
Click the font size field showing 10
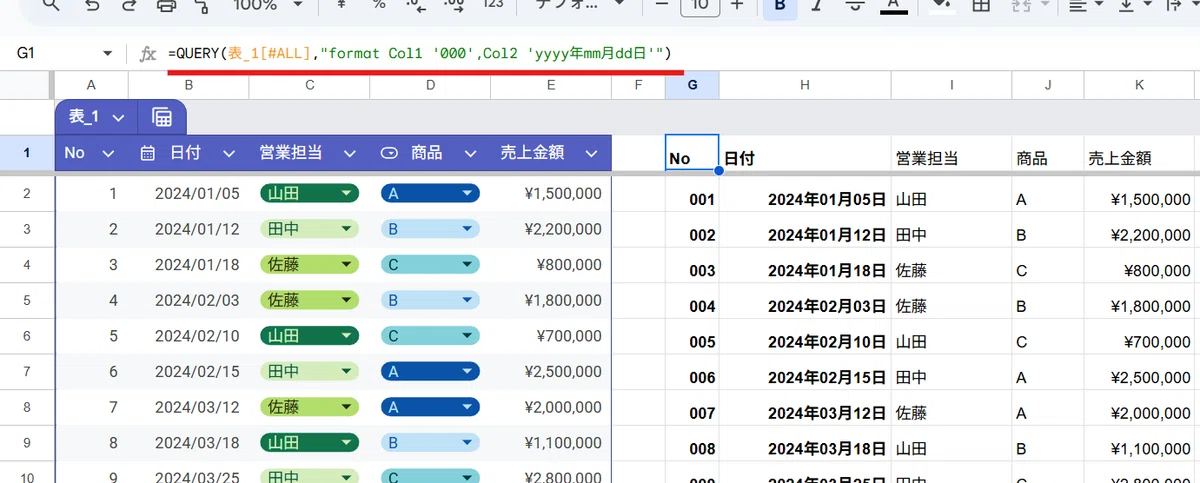point(700,6)
